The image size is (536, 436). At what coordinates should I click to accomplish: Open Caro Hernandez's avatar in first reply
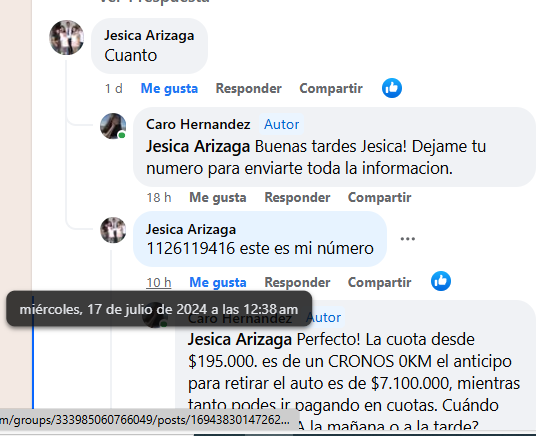coord(113,126)
